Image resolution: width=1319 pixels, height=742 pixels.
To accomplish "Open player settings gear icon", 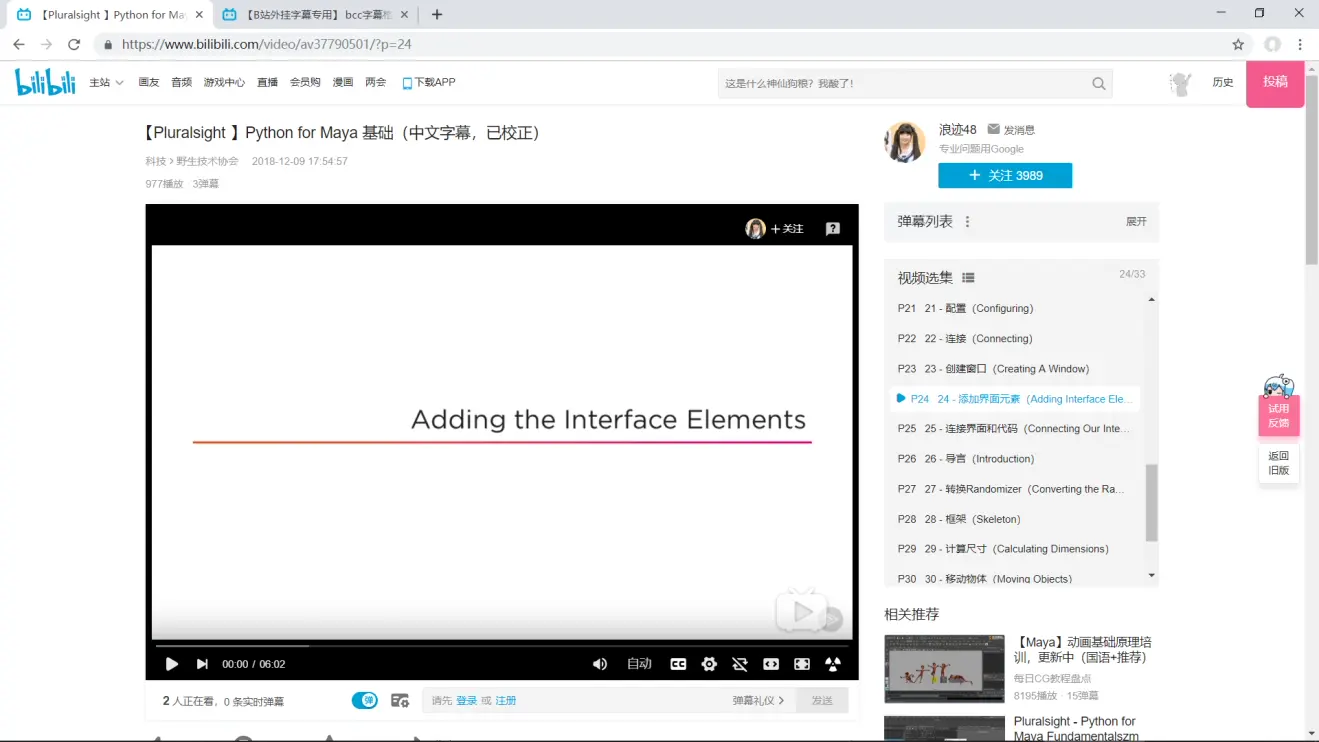I will point(709,664).
